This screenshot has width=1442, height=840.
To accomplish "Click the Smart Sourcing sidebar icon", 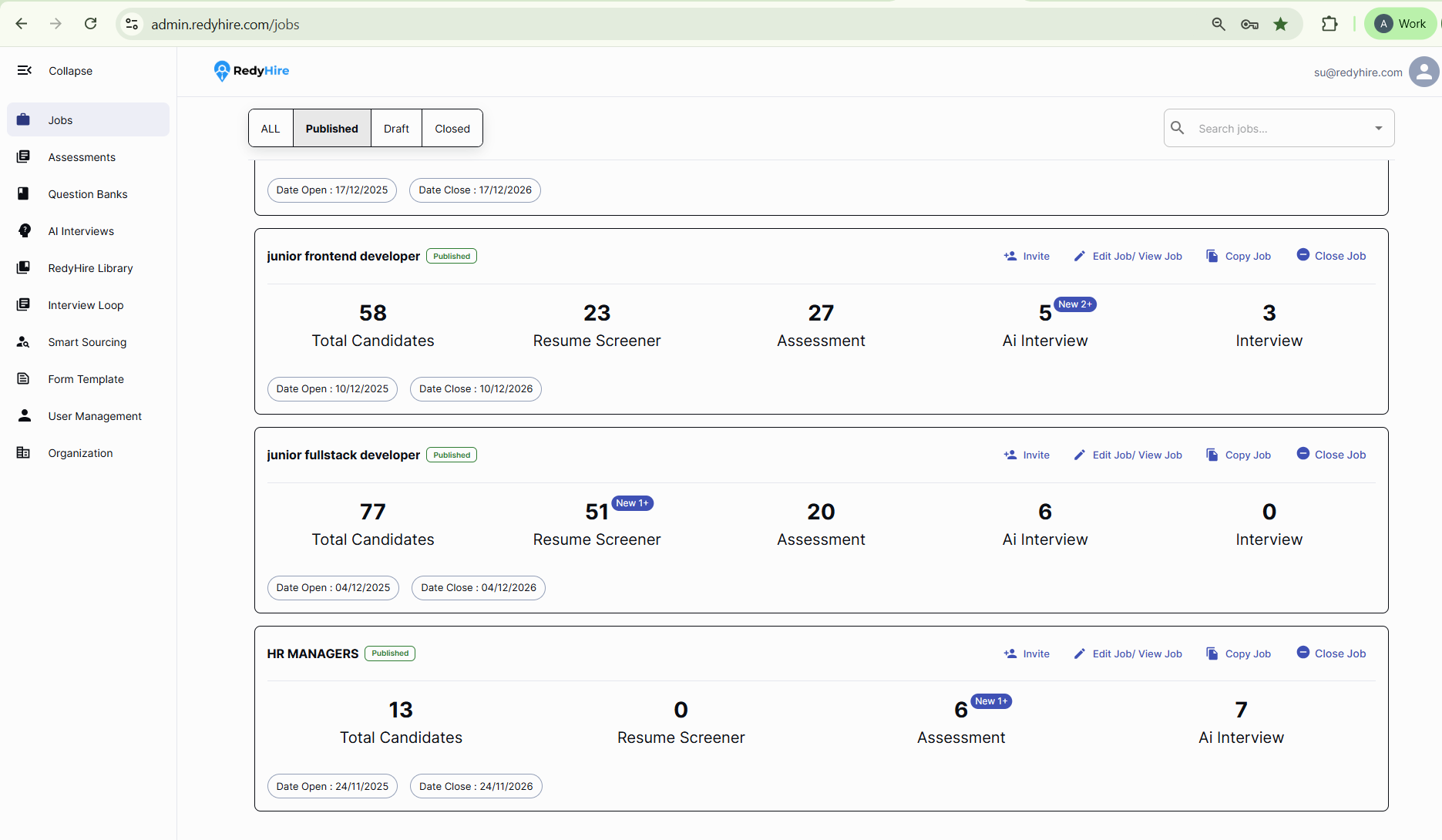I will click(24, 342).
